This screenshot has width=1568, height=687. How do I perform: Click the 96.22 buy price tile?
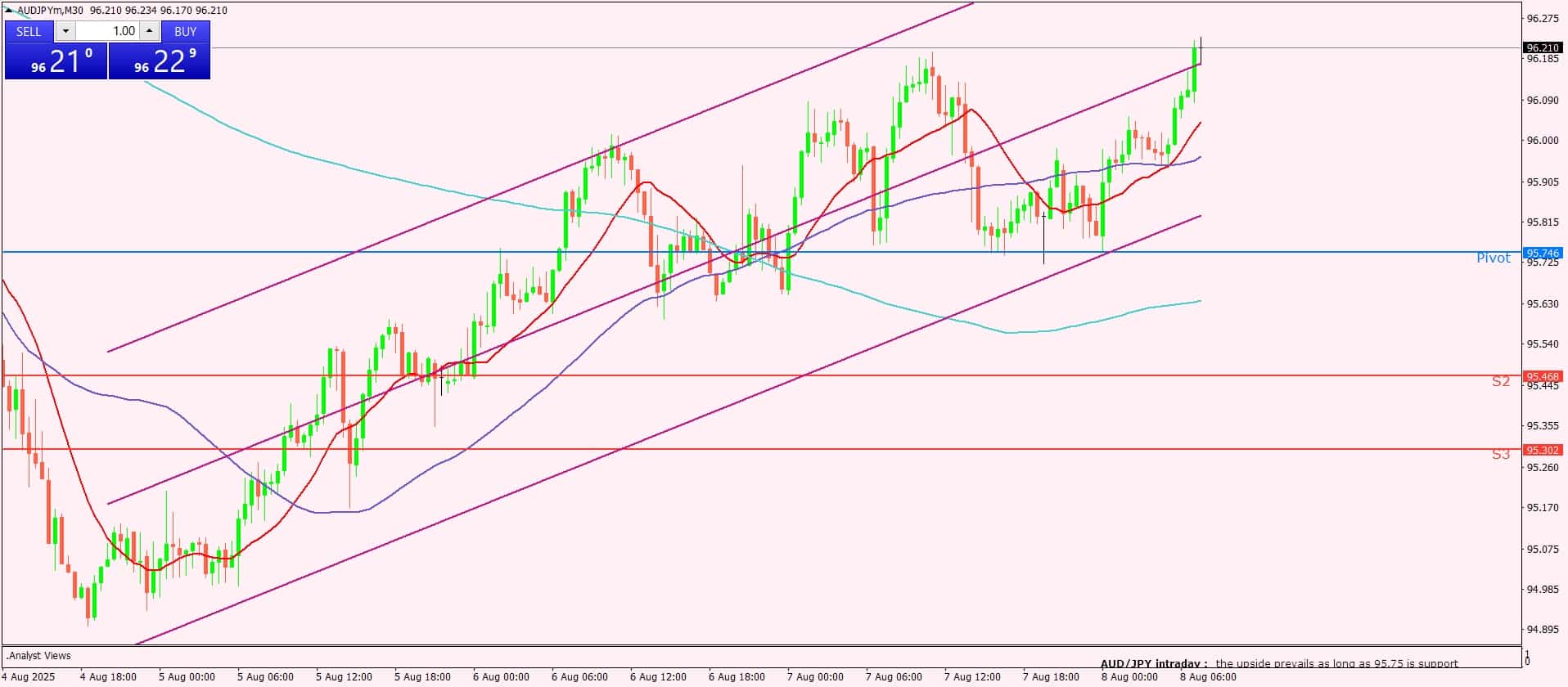click(x=160, y=61)
